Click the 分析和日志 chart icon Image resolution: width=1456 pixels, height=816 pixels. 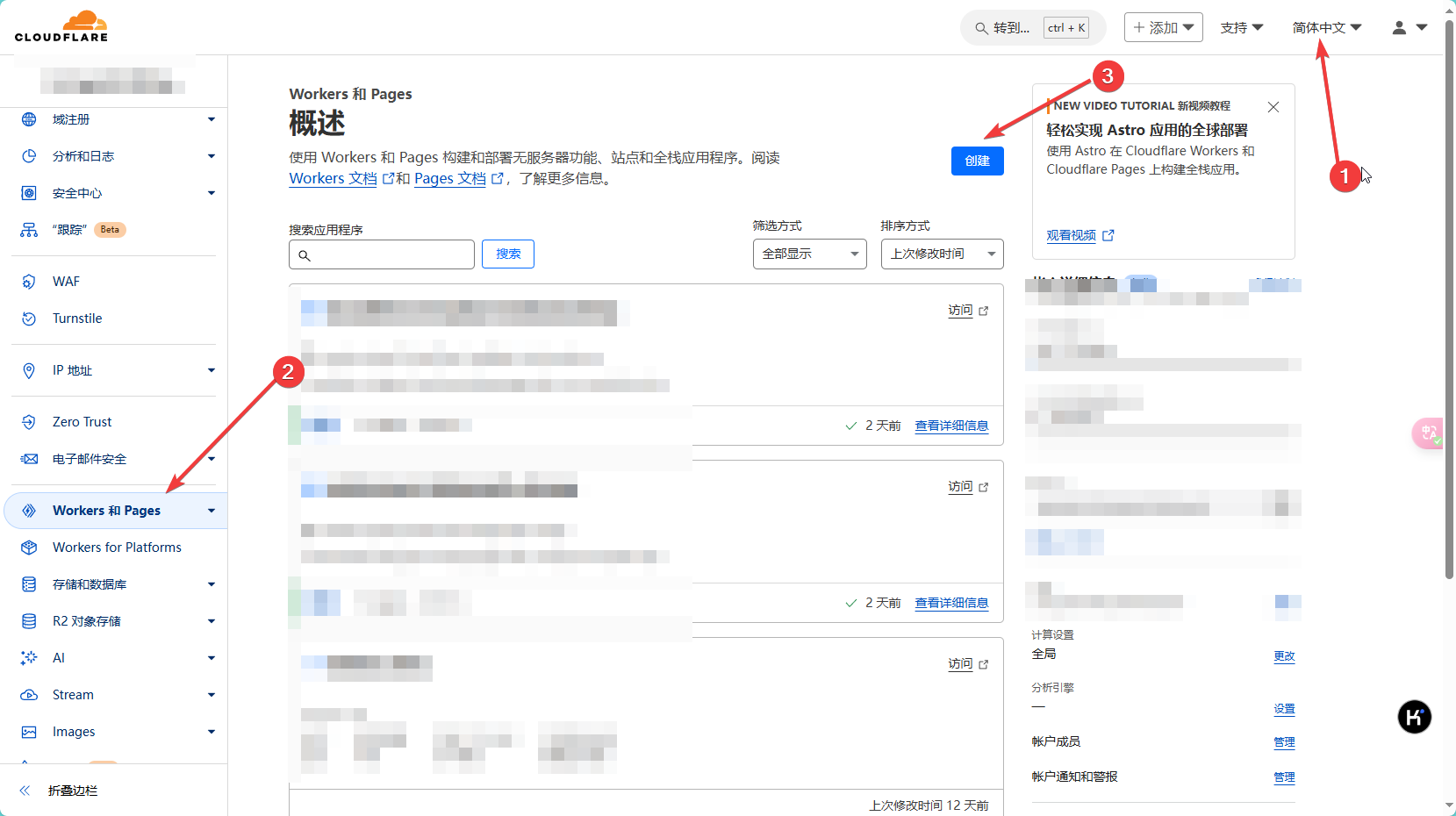[29, 156]
